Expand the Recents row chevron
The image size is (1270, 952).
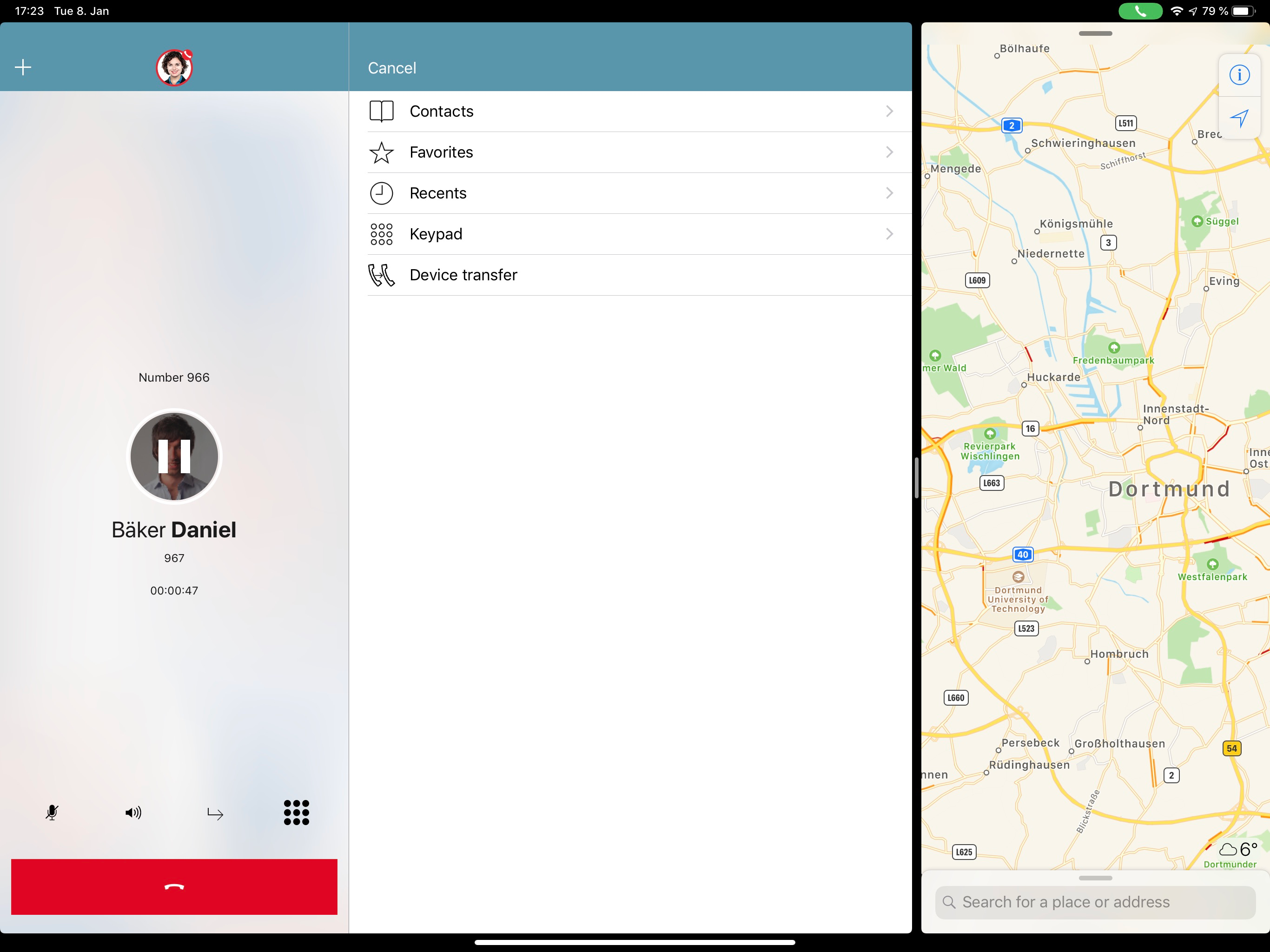[889, 193]
